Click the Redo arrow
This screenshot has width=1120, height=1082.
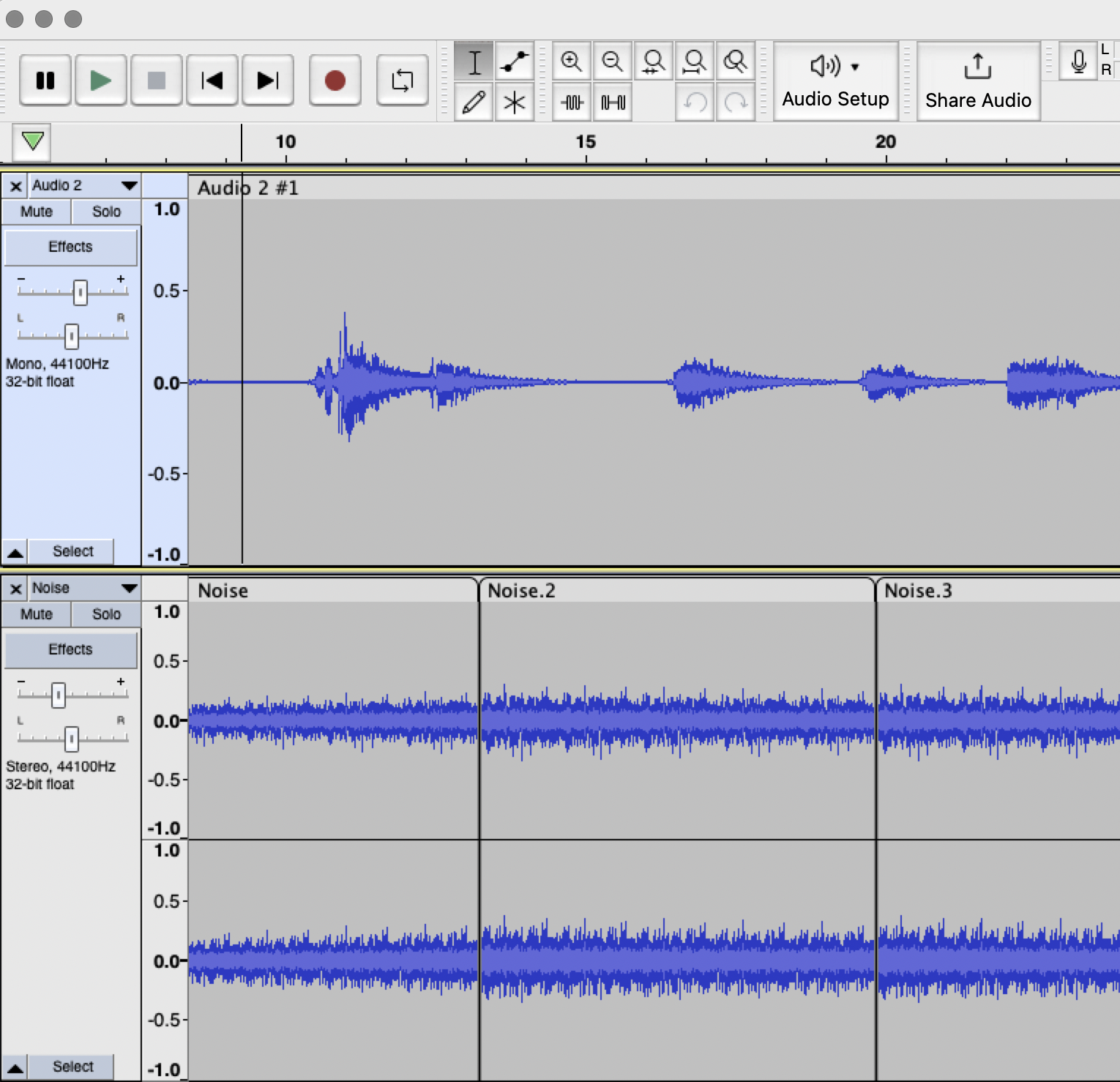point(736,102)
